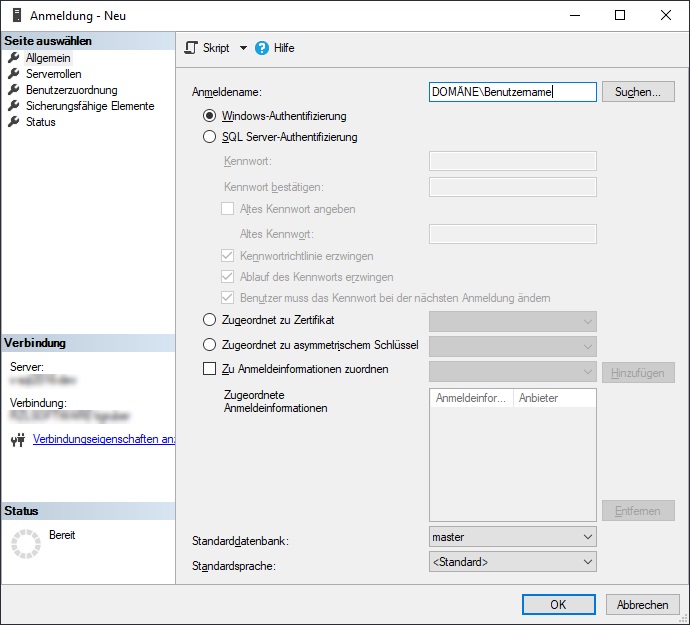Click the Abbrechen button
This screenshot has height=625, width=690.
coord(642,604)
